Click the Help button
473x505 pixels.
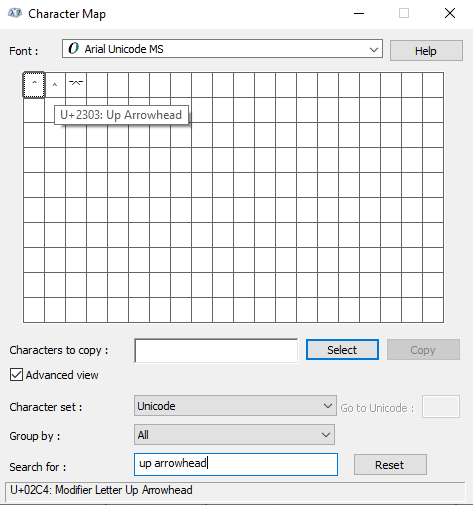click(x=426, y=51)
